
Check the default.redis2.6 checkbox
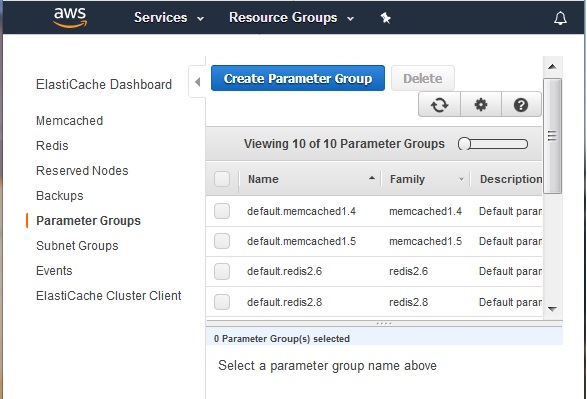click(x=222, y=271)
